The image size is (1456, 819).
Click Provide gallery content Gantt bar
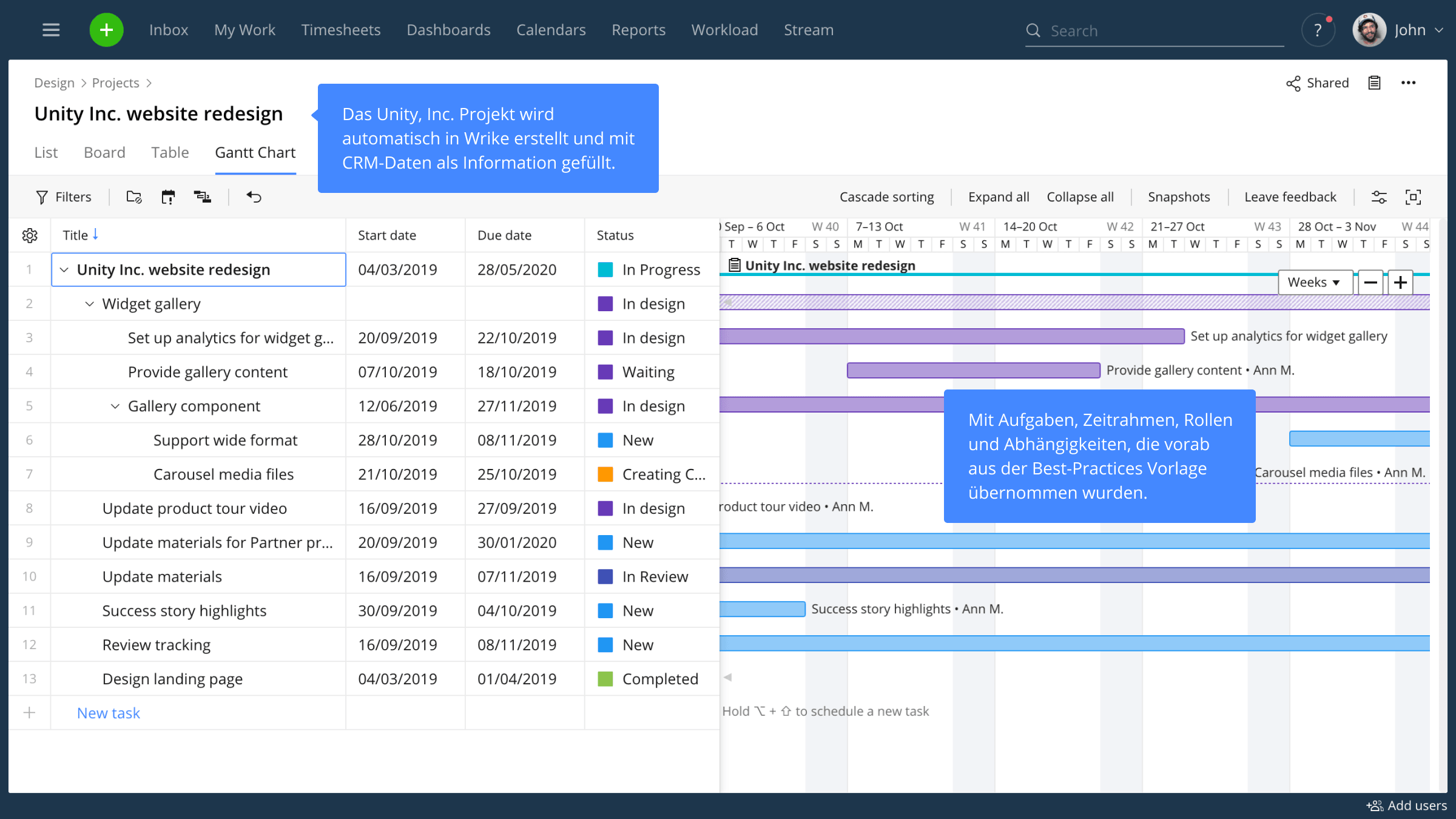[x=973, y=370]
